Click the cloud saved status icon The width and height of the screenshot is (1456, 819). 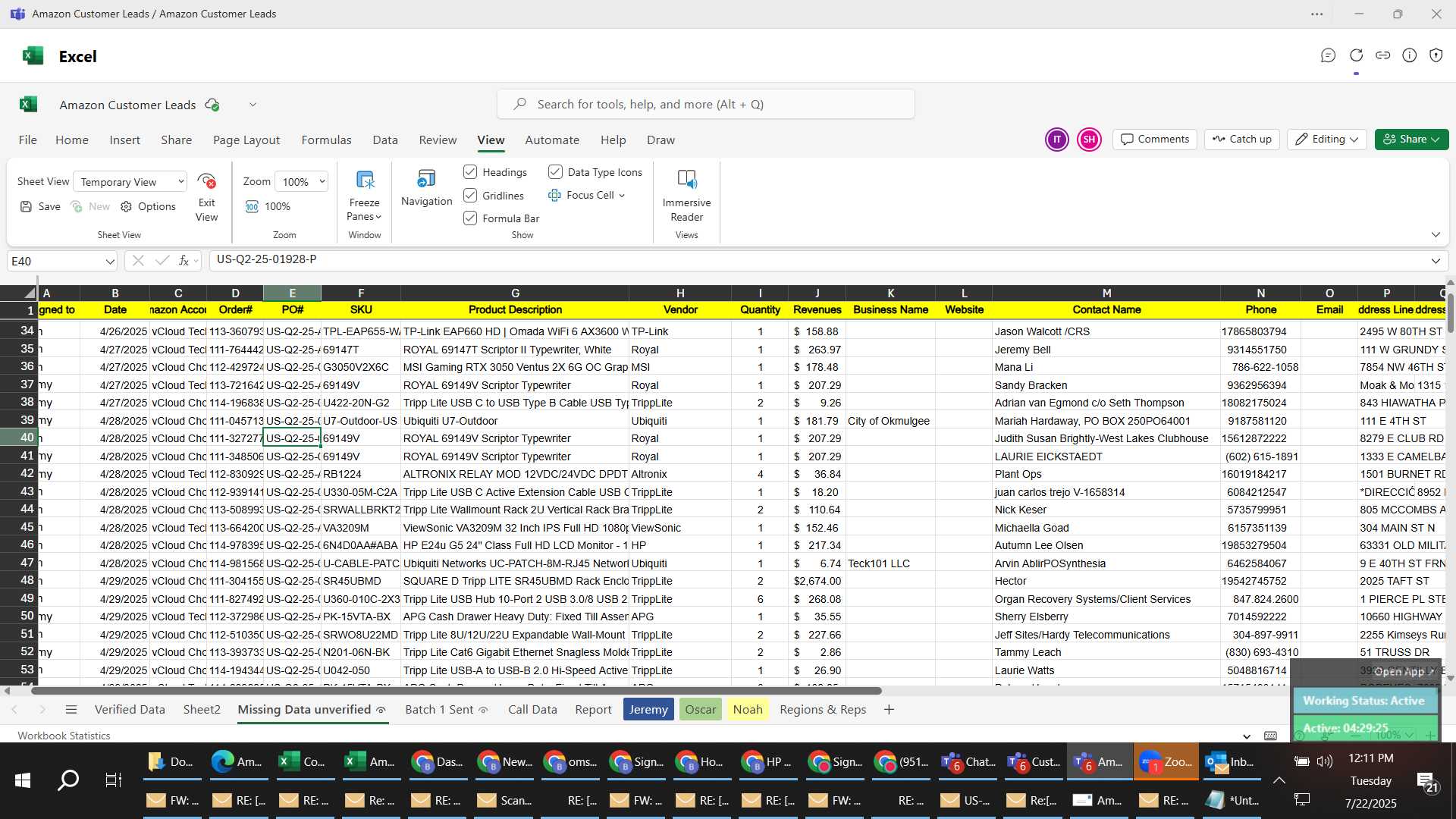point(212,105)
